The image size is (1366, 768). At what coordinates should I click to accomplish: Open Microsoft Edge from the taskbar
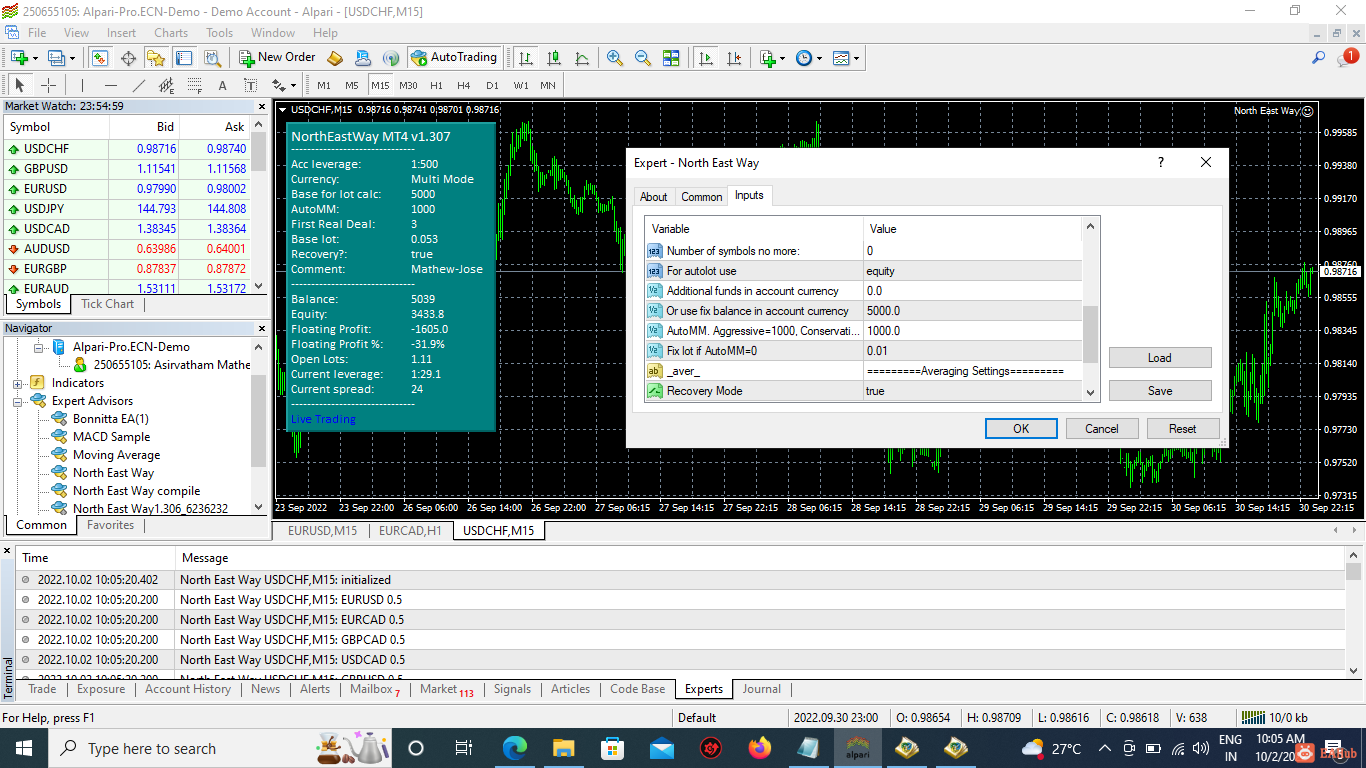click(515, 748)
